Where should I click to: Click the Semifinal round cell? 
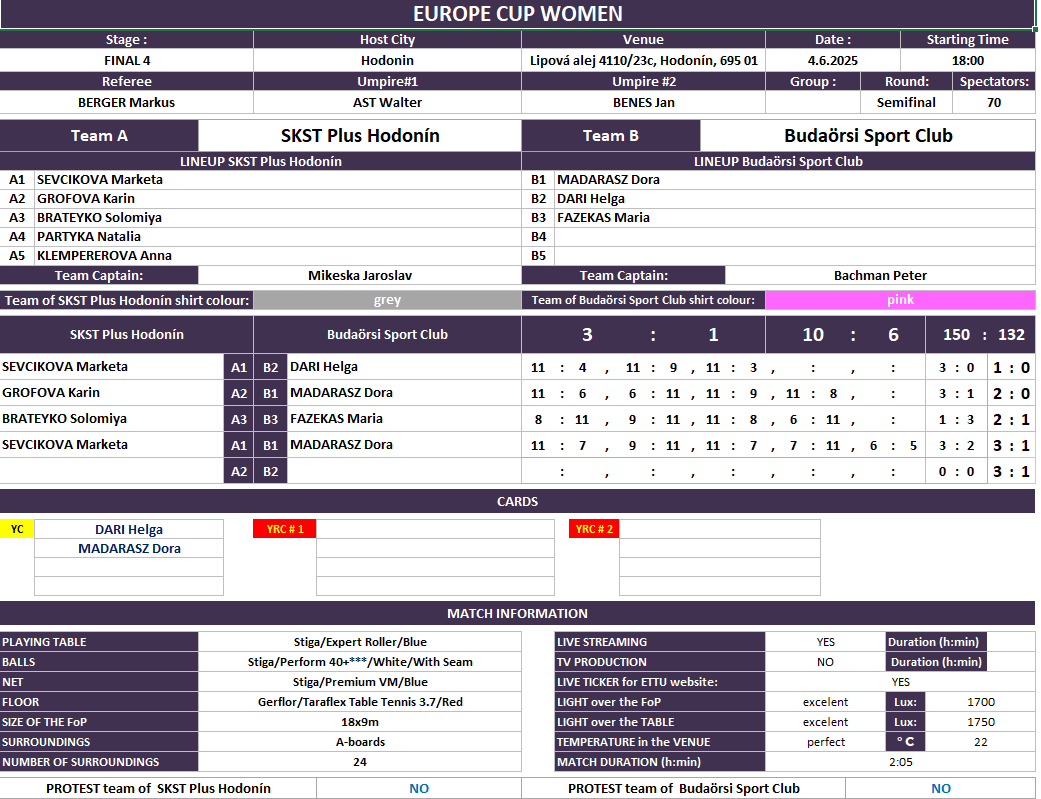point(906,102)
